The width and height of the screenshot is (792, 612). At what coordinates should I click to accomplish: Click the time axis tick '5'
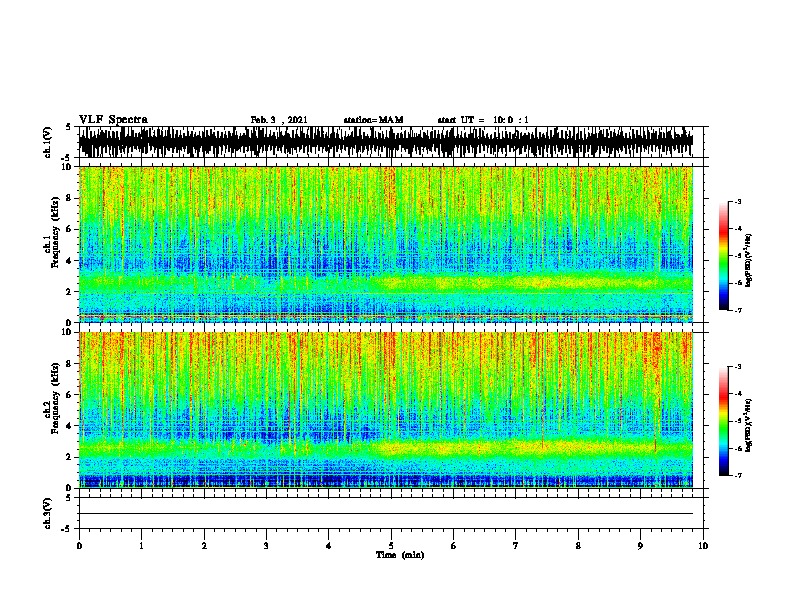[x=391, y=546]
